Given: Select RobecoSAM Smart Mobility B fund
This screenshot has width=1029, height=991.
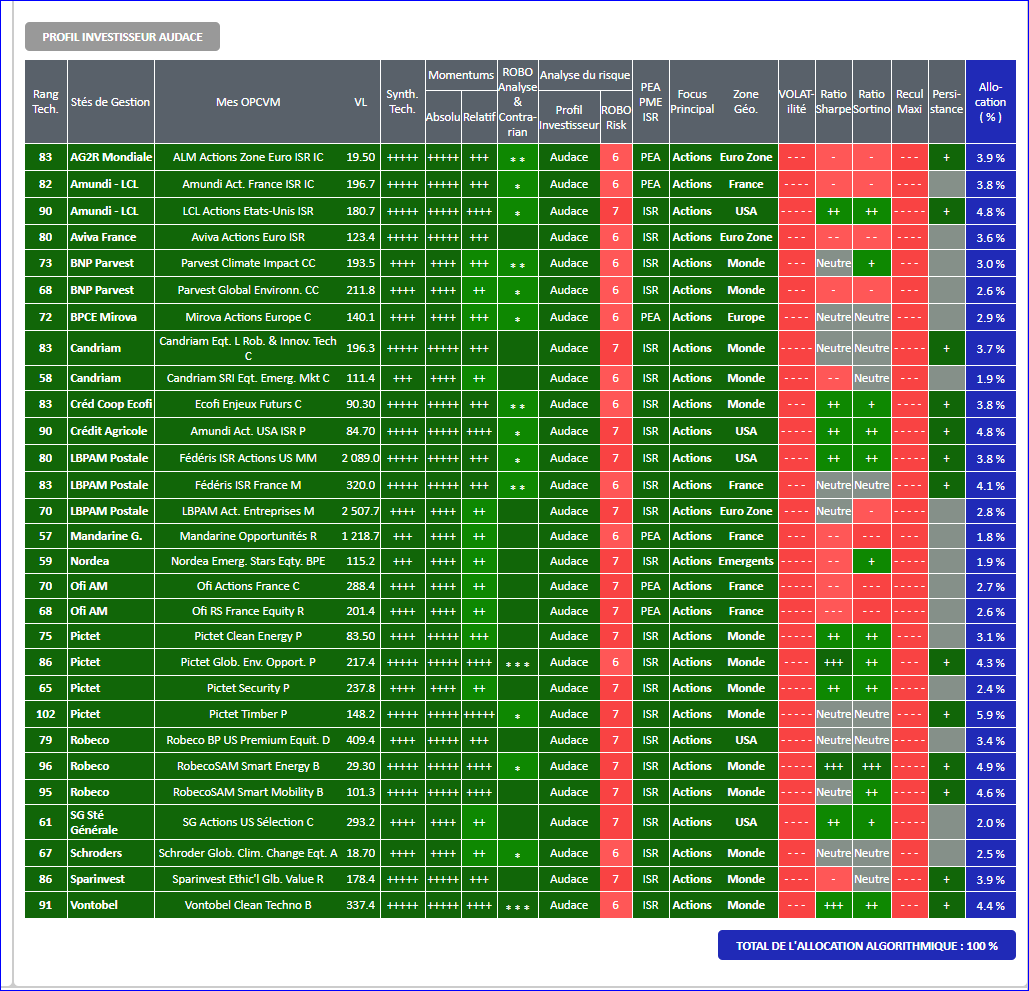Looking at the screenshot, I should coord(248,791).
